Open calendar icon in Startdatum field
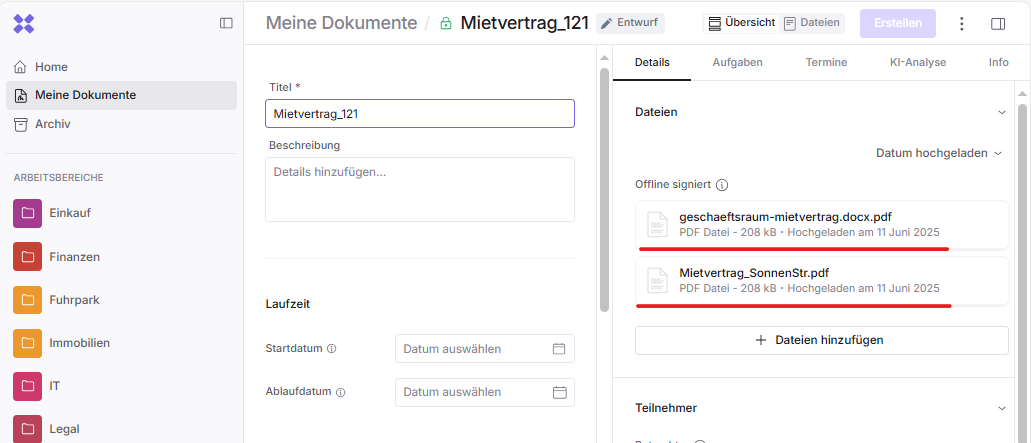 [559, 349]
